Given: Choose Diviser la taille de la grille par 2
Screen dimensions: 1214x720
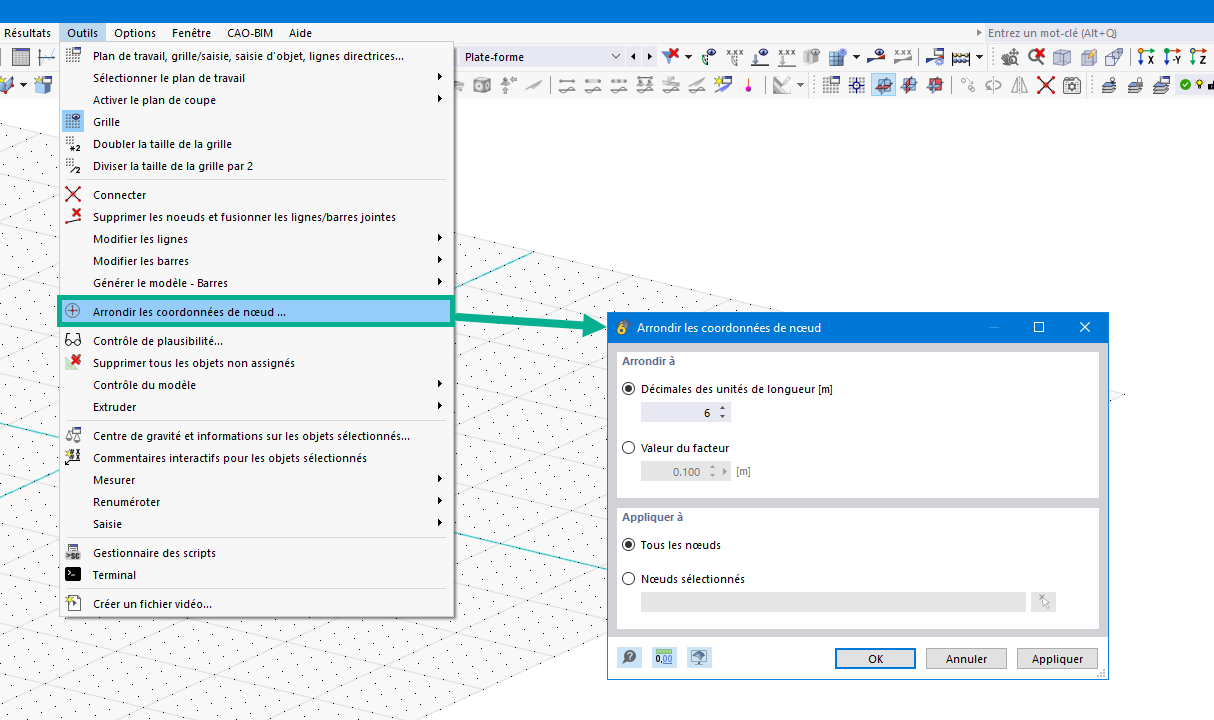Looking at the screenshot, I should click(258, 166).
